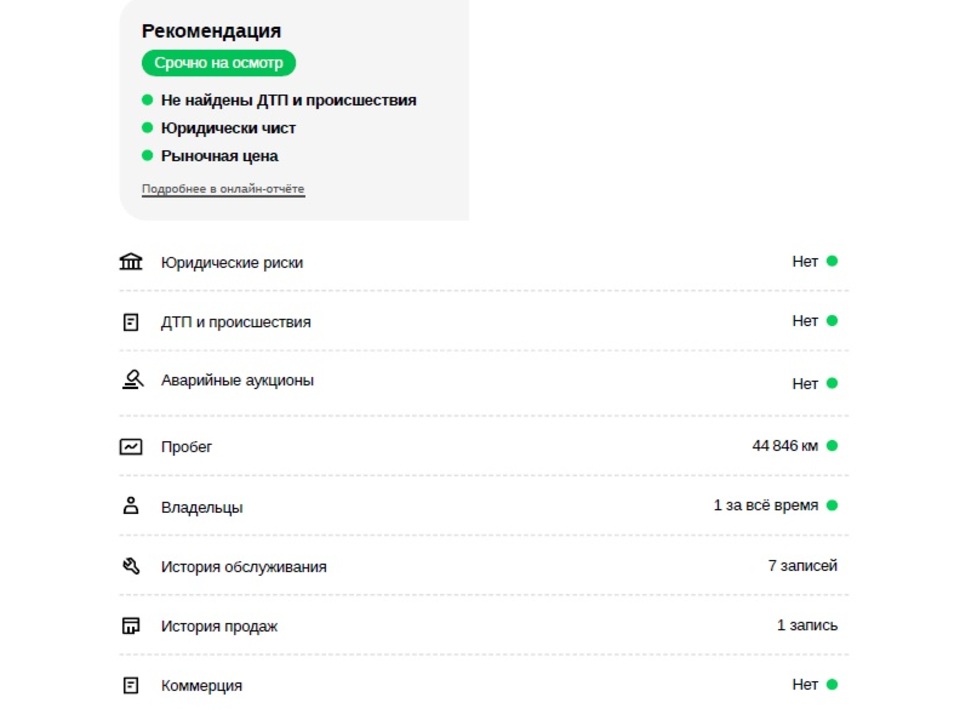960x720 pixels.
Task: Click the green Срочно на осмотр badge
Action: [219, 63]
